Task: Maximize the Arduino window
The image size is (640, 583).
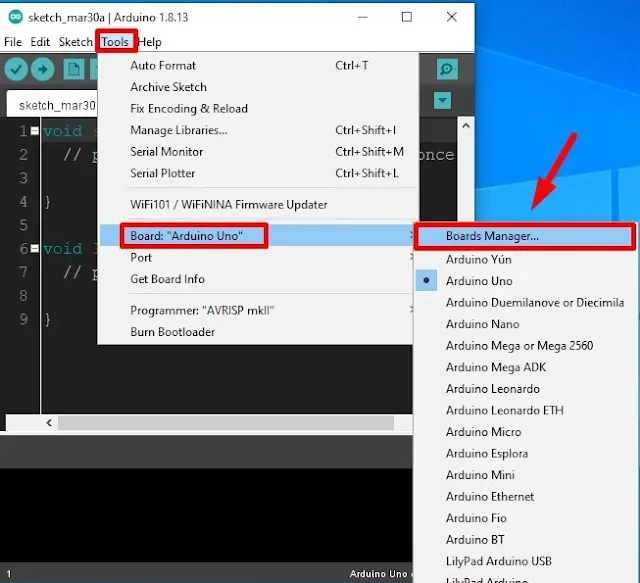Action: pyautogui.click(x=407, y=17)
